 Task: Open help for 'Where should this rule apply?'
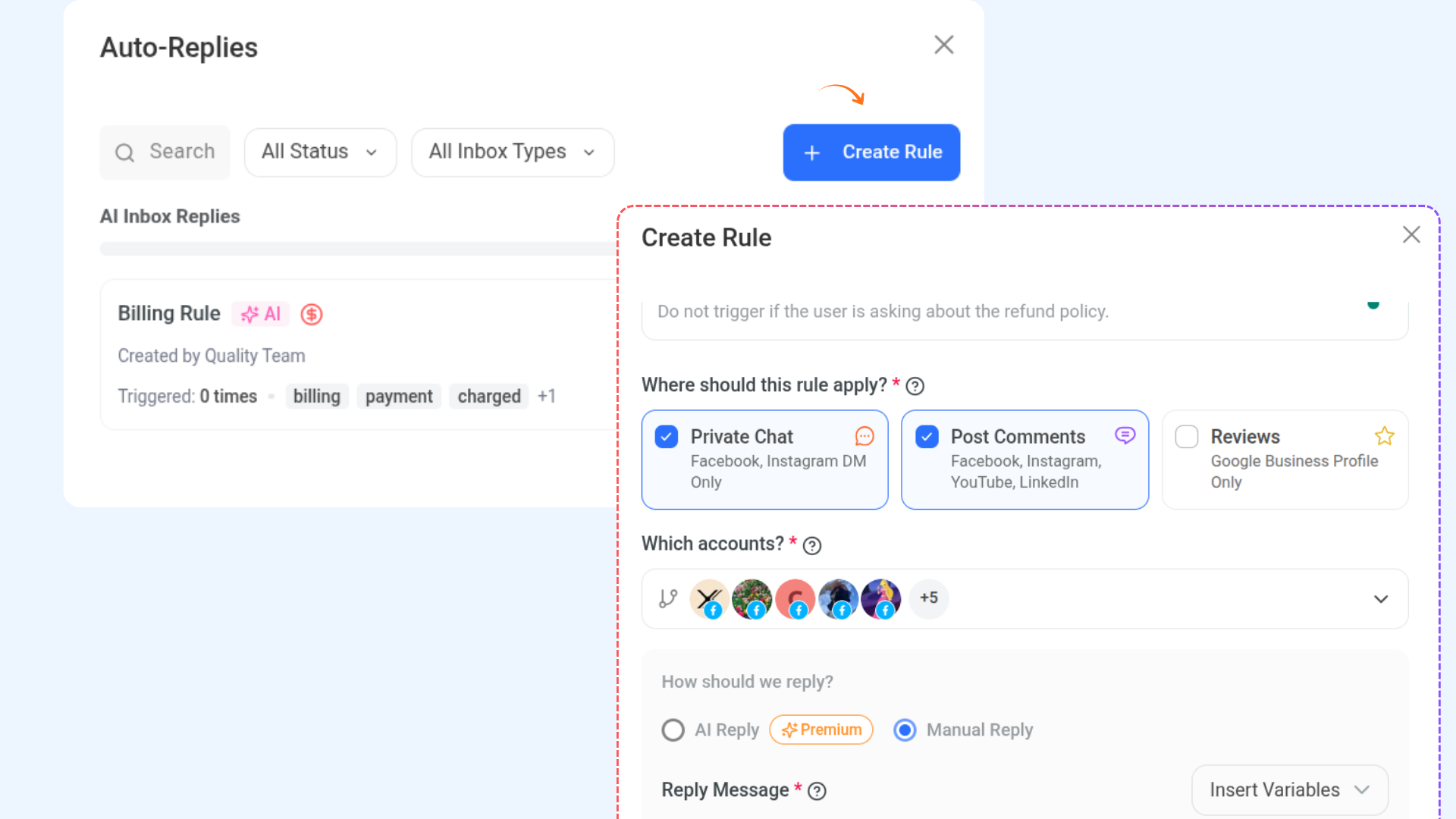click(915, 386)
